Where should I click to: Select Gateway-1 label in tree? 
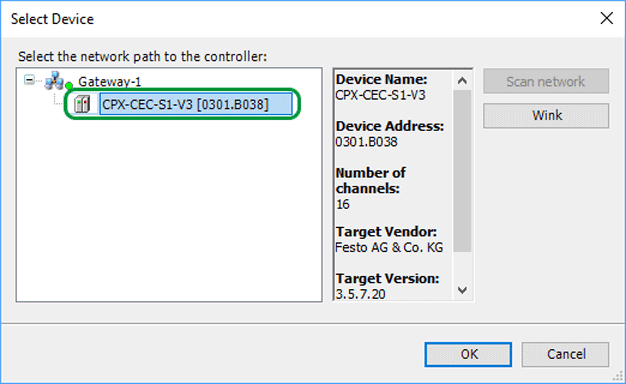click(110, 82)
